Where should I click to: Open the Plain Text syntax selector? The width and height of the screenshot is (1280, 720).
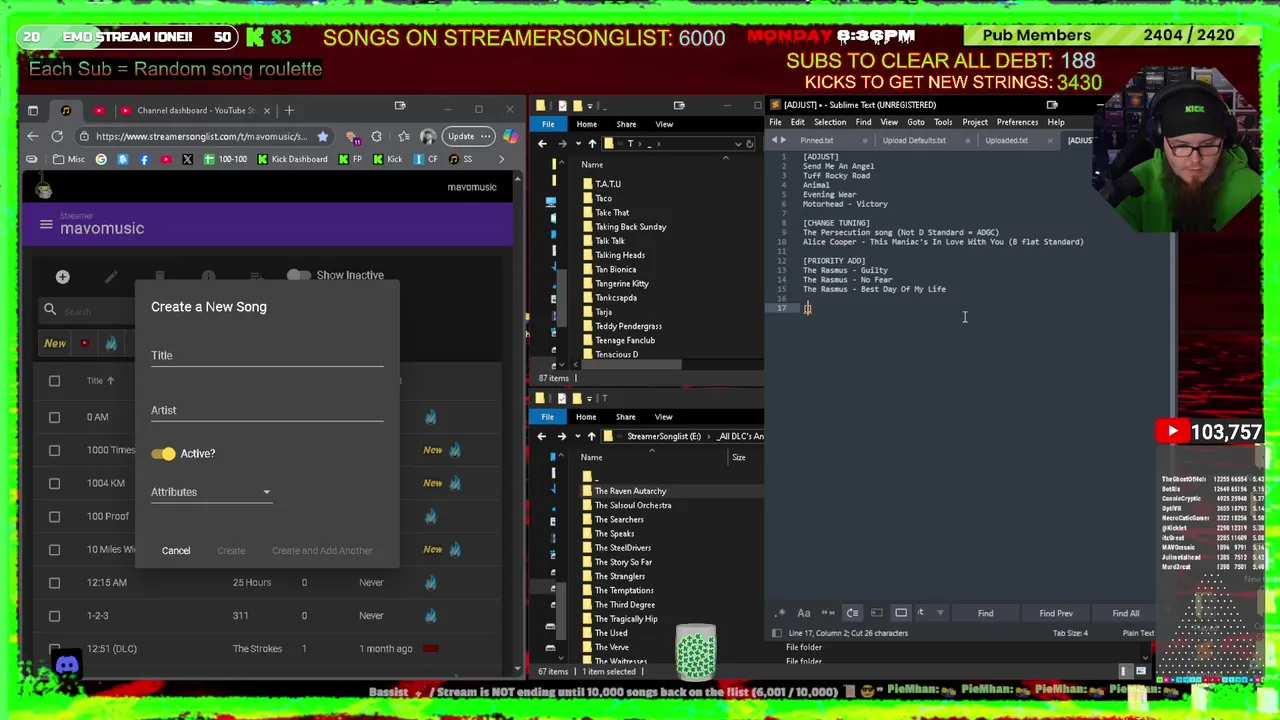pos(1138,633)
